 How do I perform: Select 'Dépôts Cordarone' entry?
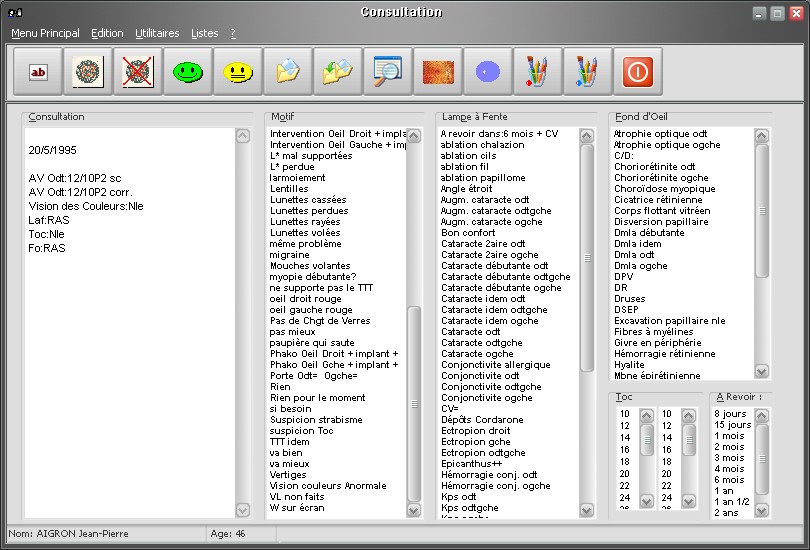click(x=482, y=420)
